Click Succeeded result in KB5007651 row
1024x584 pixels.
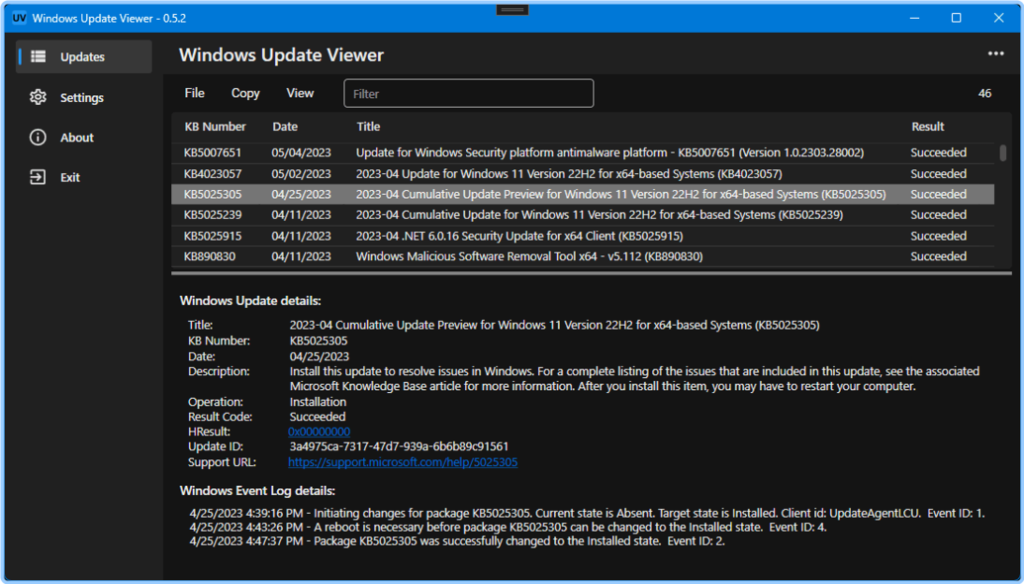pos(938,153)
